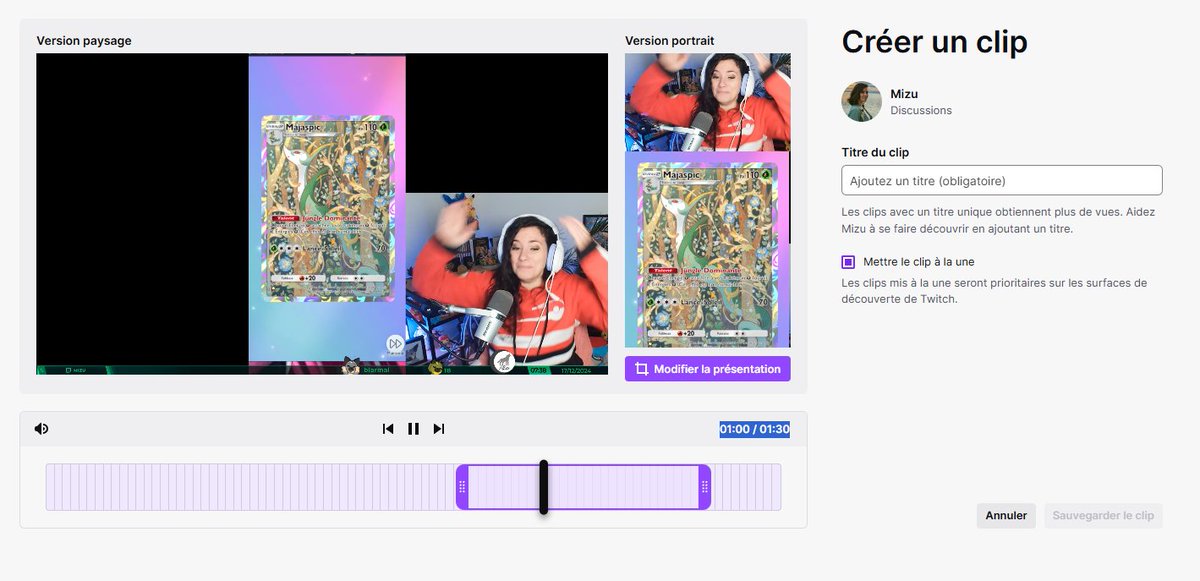Grab the right trim handle of the clip
The image size is (1200, 581).
[705, 487]
